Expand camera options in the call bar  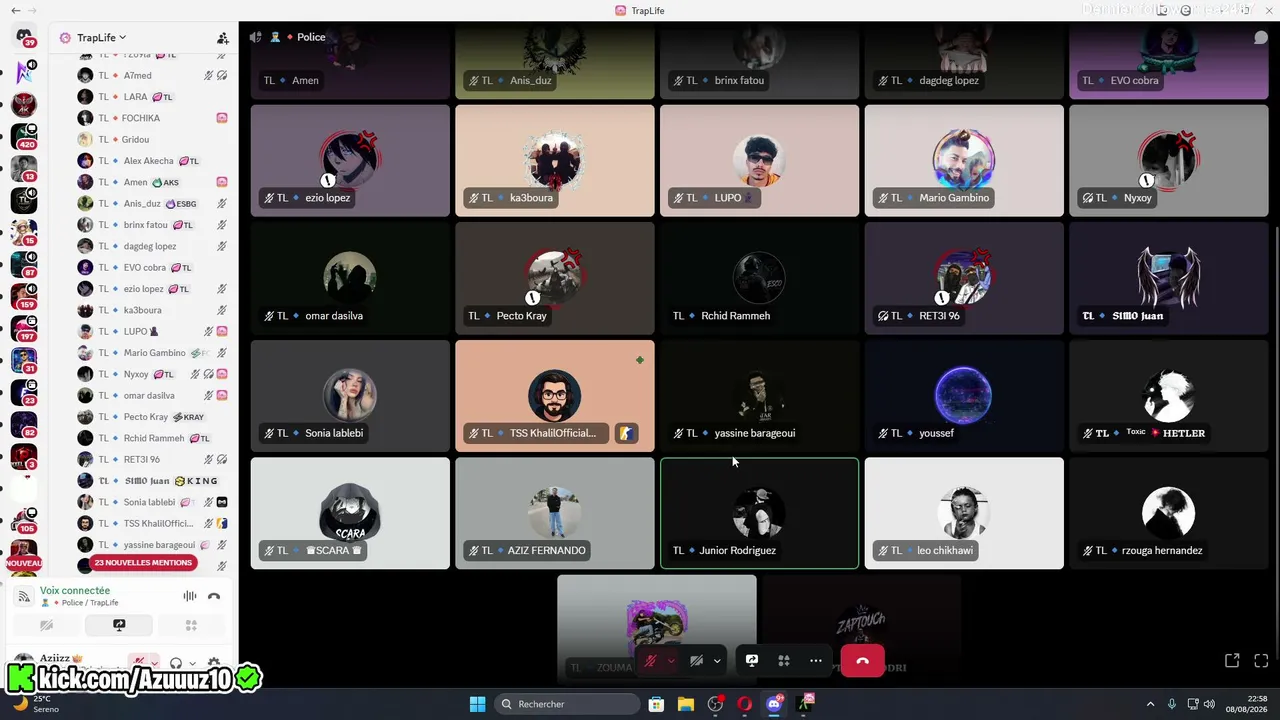click(x=717, y=661)
